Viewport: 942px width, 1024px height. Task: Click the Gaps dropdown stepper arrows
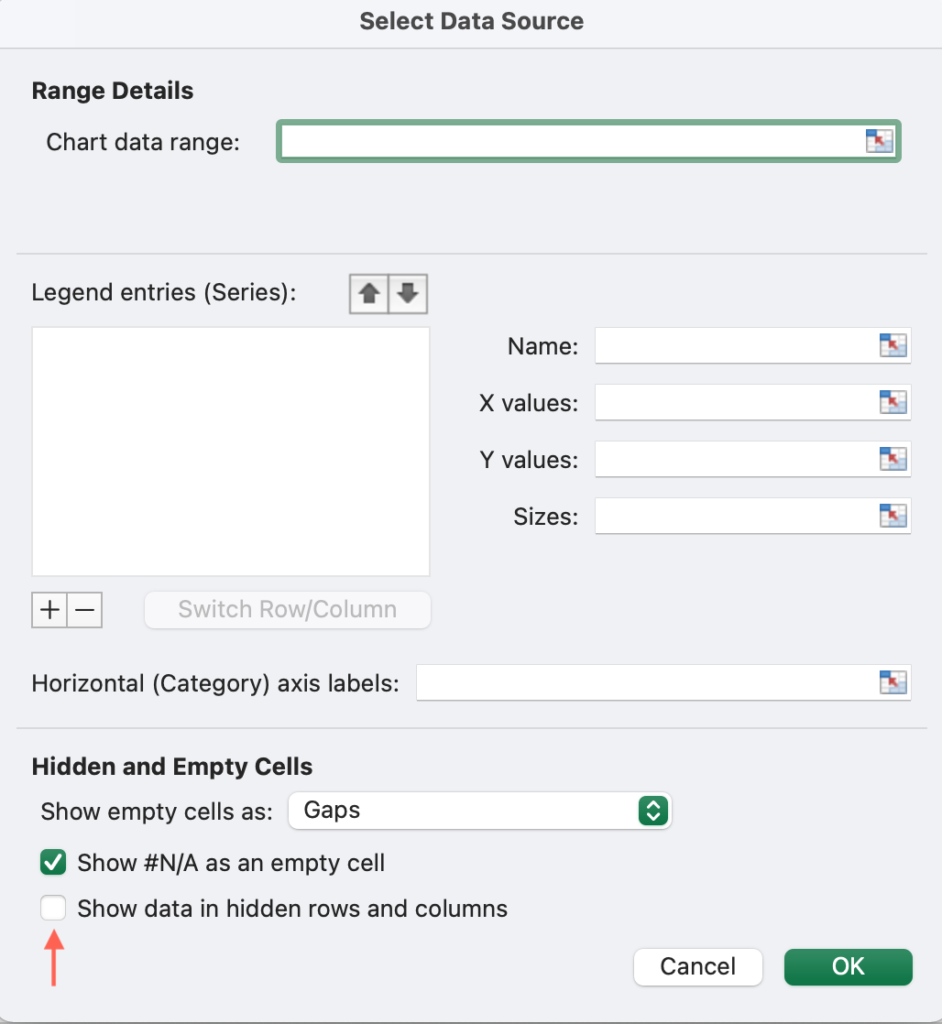tap(653, 810)
